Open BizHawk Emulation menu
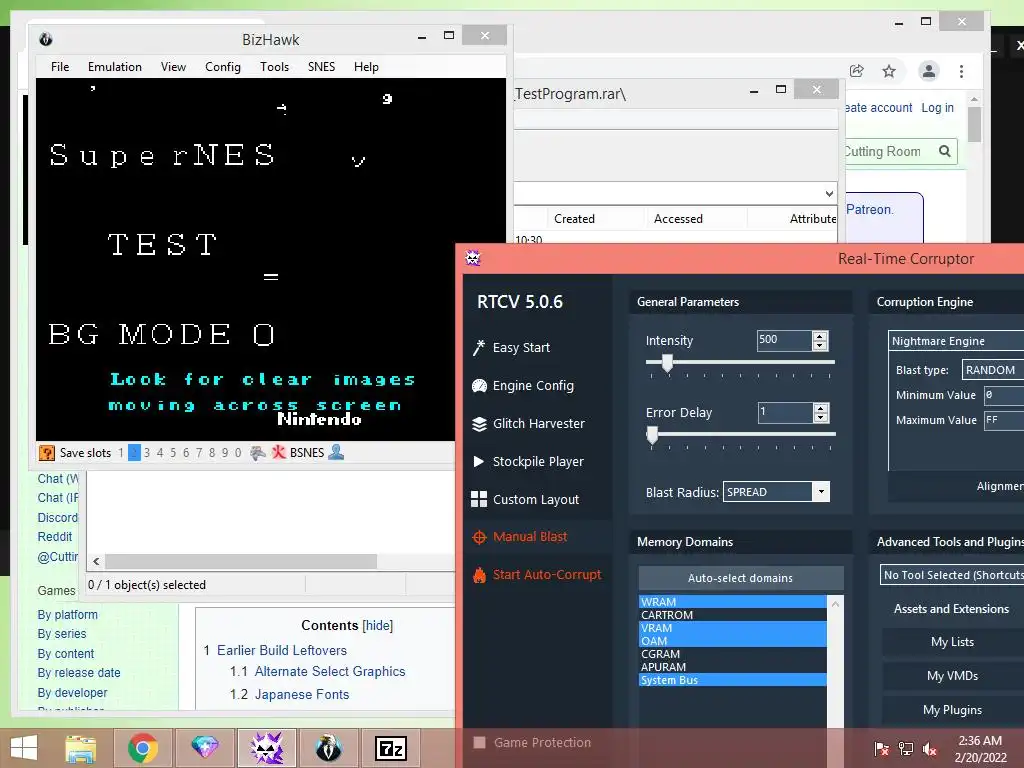1024x768 pixels. 115,67
